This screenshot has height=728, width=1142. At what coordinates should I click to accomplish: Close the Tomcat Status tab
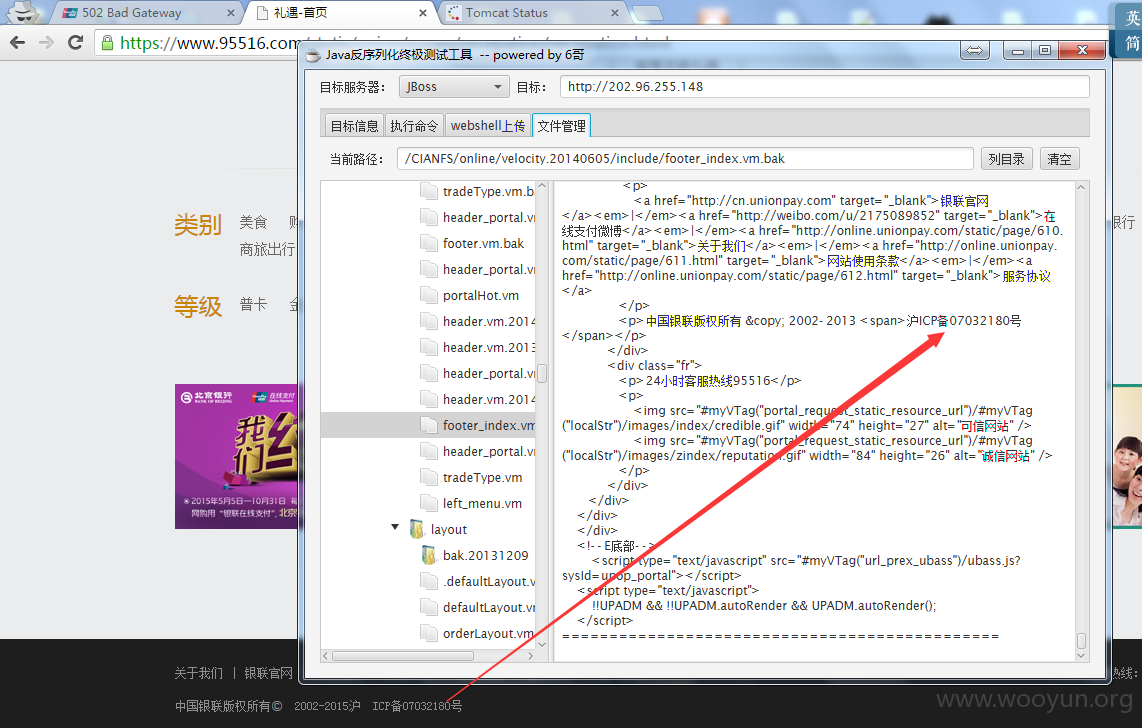[615, 13]
